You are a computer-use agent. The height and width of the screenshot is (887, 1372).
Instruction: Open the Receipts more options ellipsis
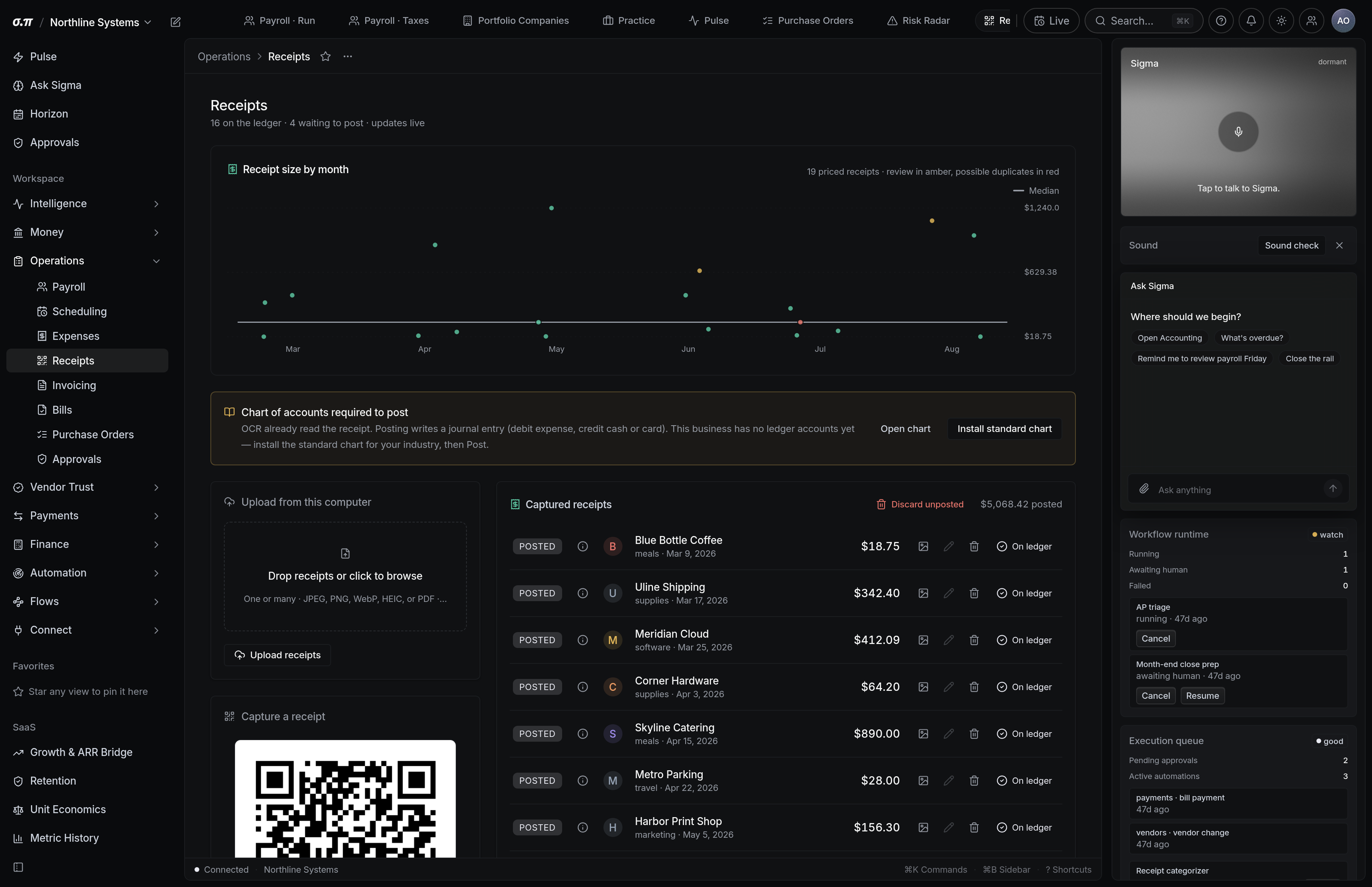[348, 56]
